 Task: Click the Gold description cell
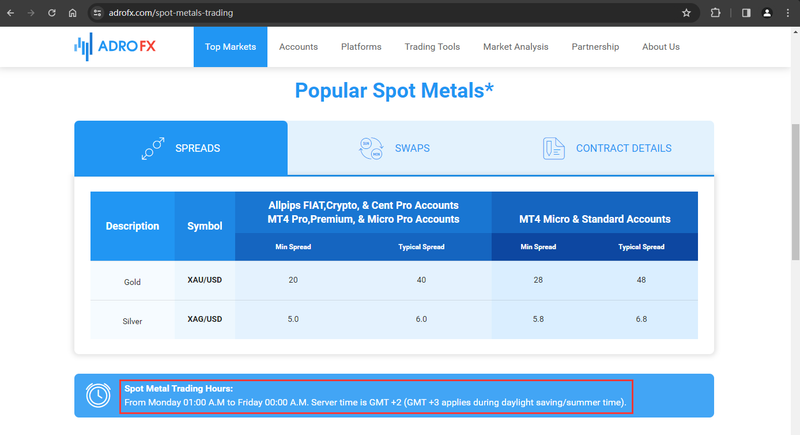pos(132,282)
